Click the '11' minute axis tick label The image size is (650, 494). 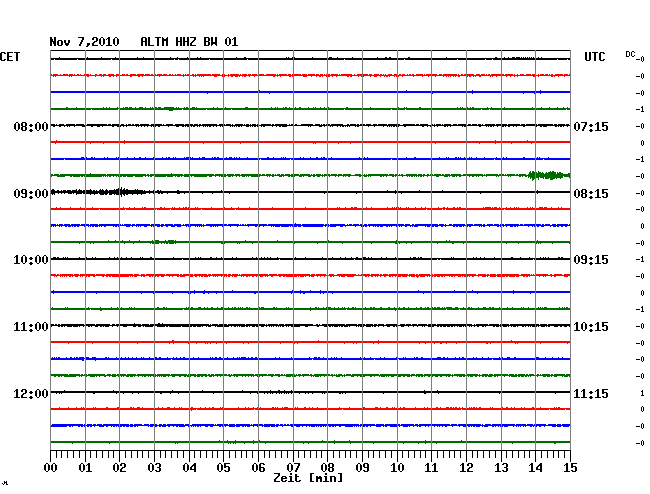(x=431, y=468)
